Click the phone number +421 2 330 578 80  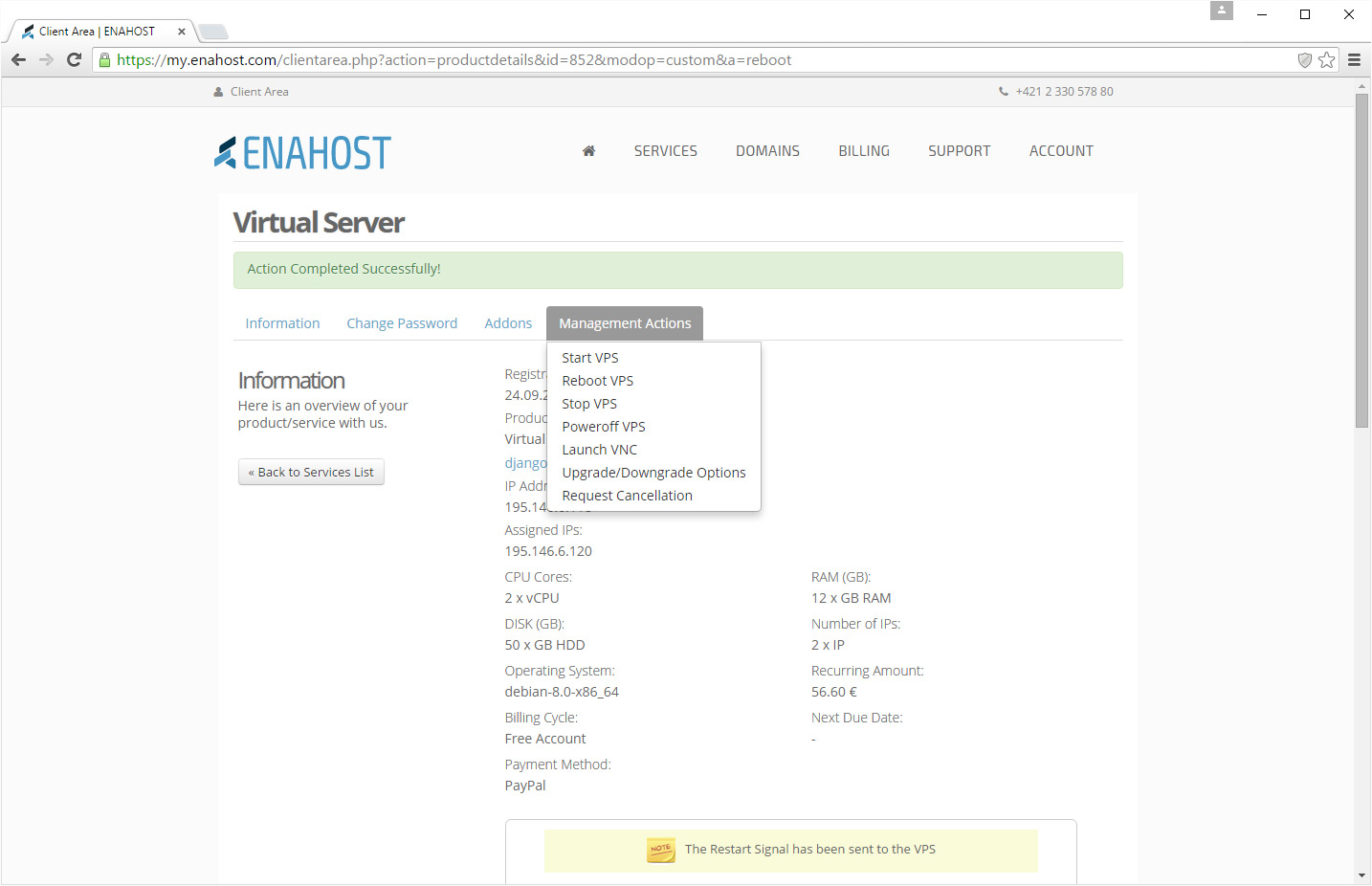1064,92
